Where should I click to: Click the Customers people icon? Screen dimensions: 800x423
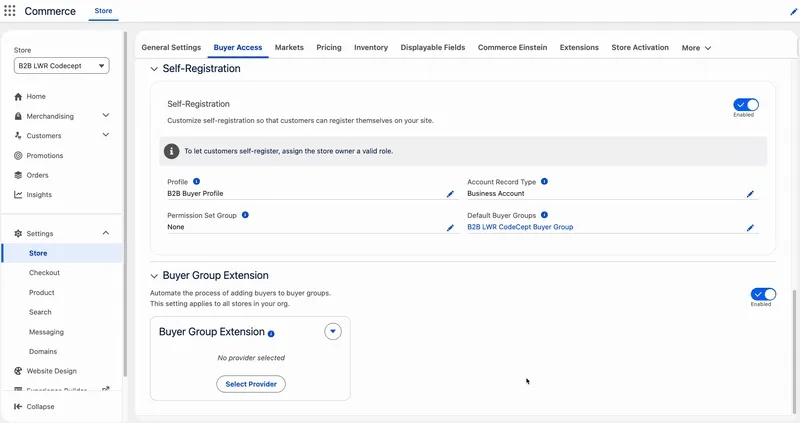click(x=18, y=136)
